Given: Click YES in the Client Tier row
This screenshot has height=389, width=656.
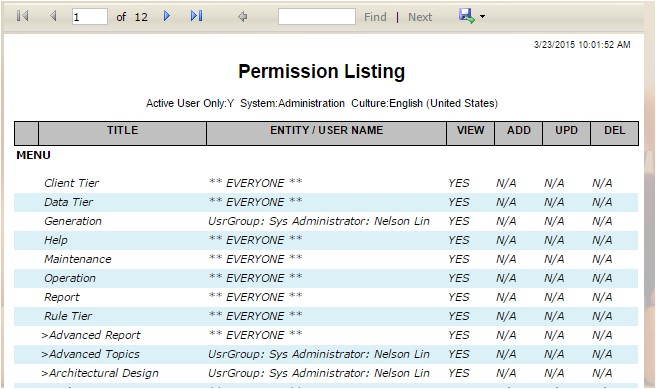Looking at the screenshot, I should tap(459, 183).
